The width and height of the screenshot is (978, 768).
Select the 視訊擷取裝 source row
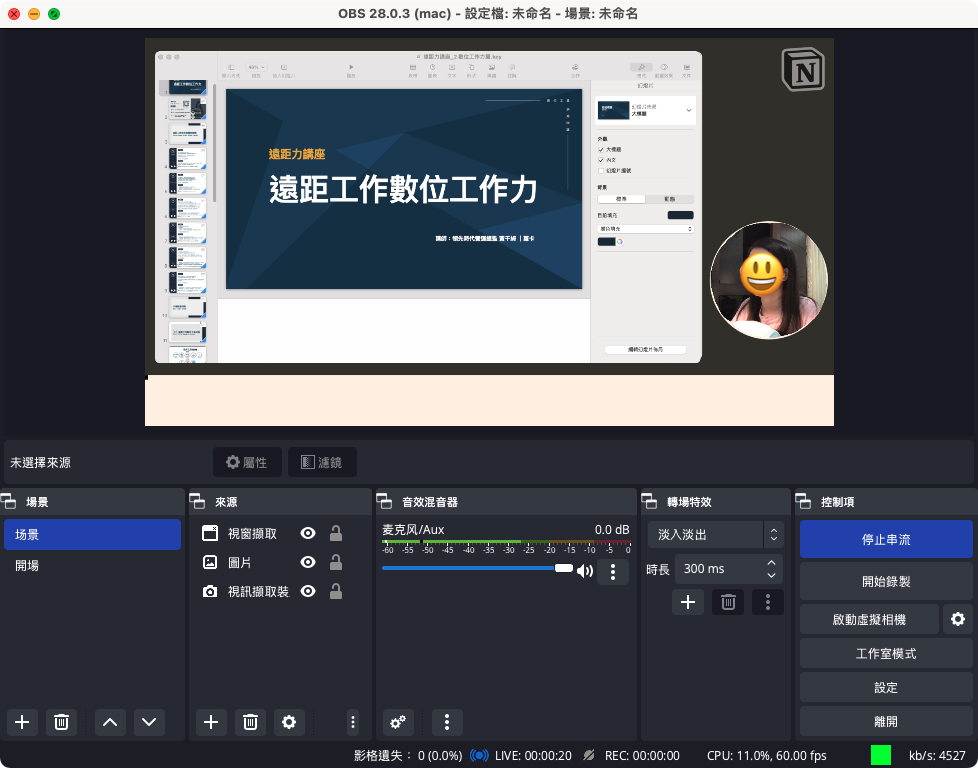280,591
